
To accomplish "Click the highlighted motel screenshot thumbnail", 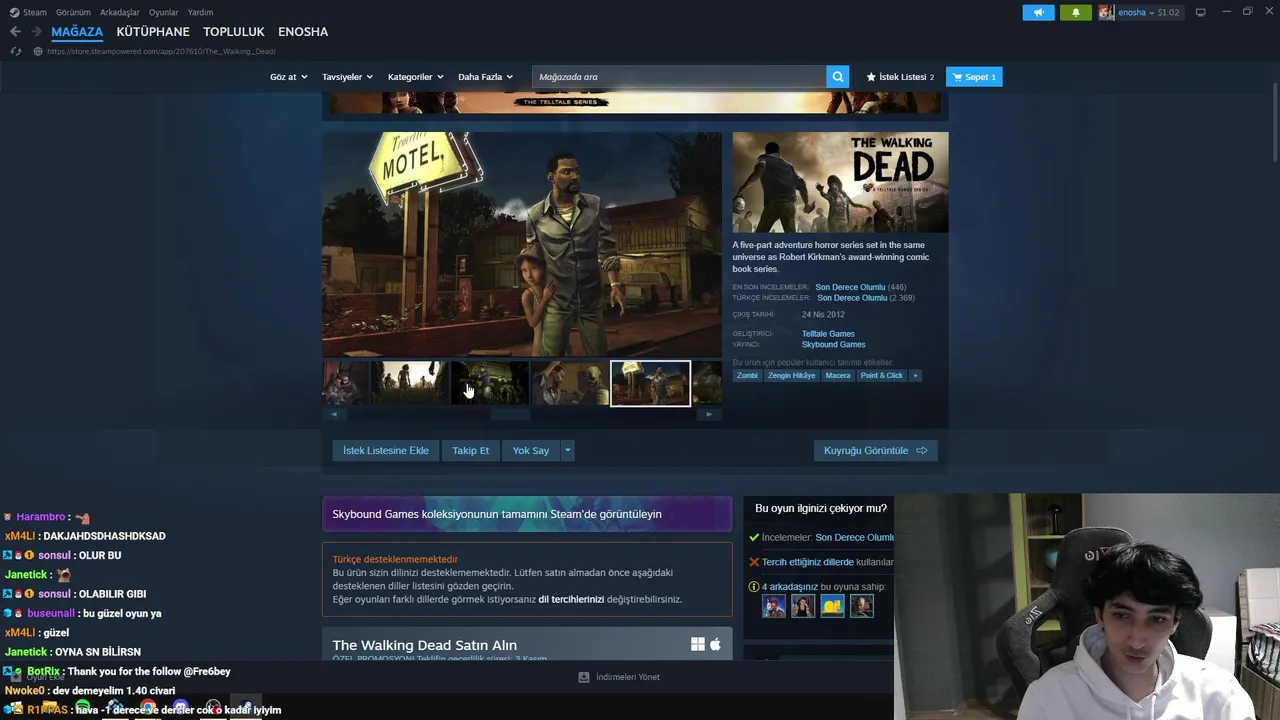I will [x=650, y=384].
